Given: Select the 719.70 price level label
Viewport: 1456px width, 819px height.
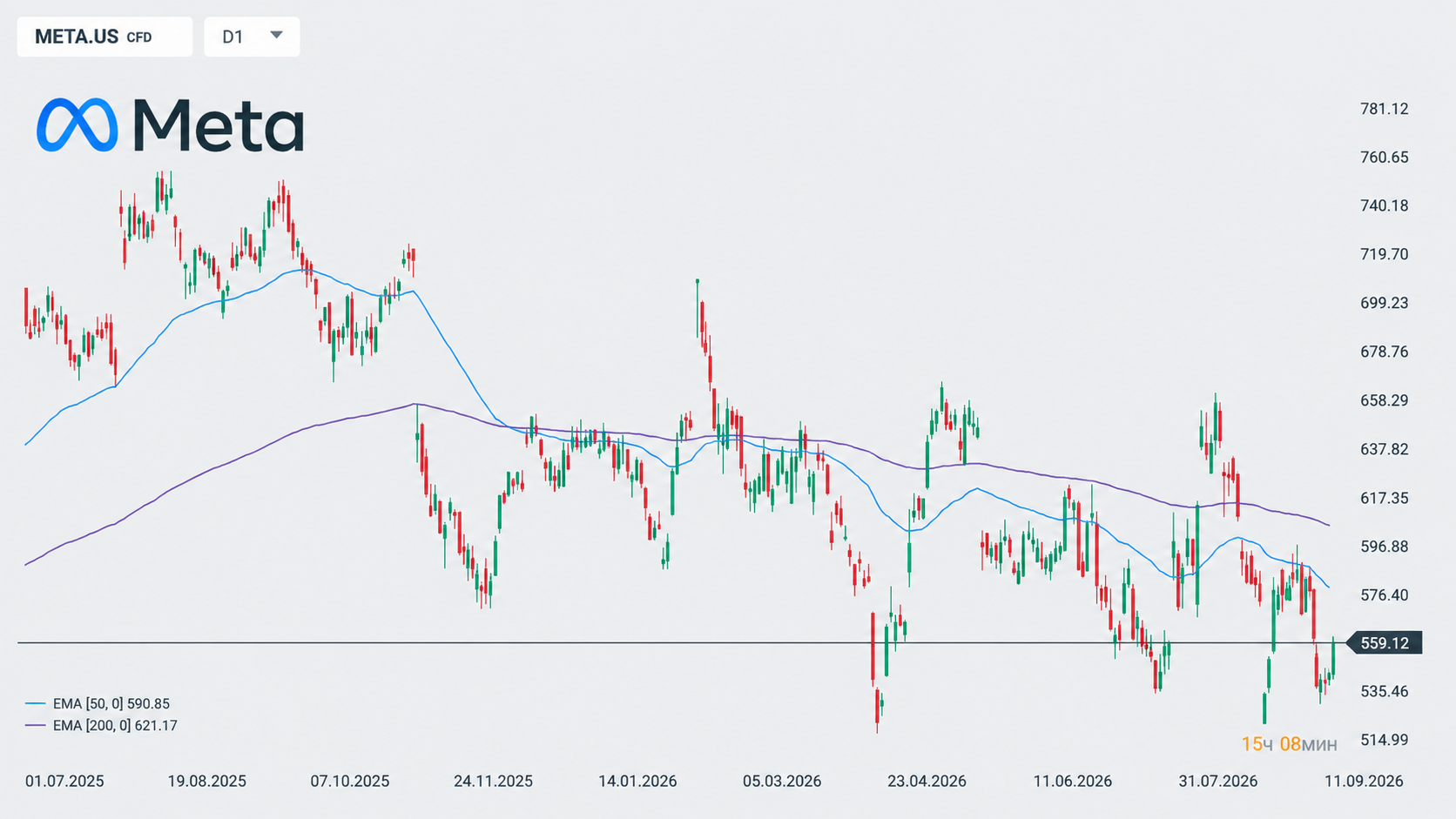Looking at the screenshot, I should (1385, 254).
